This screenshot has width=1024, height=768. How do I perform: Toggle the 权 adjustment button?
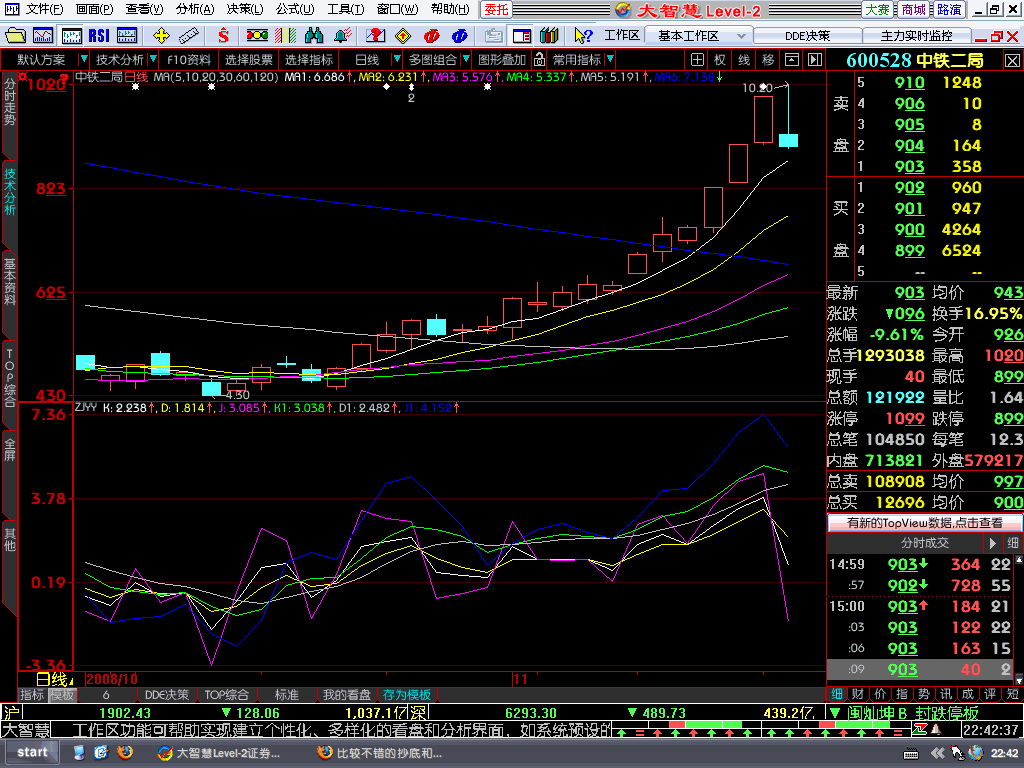[720, 60]
